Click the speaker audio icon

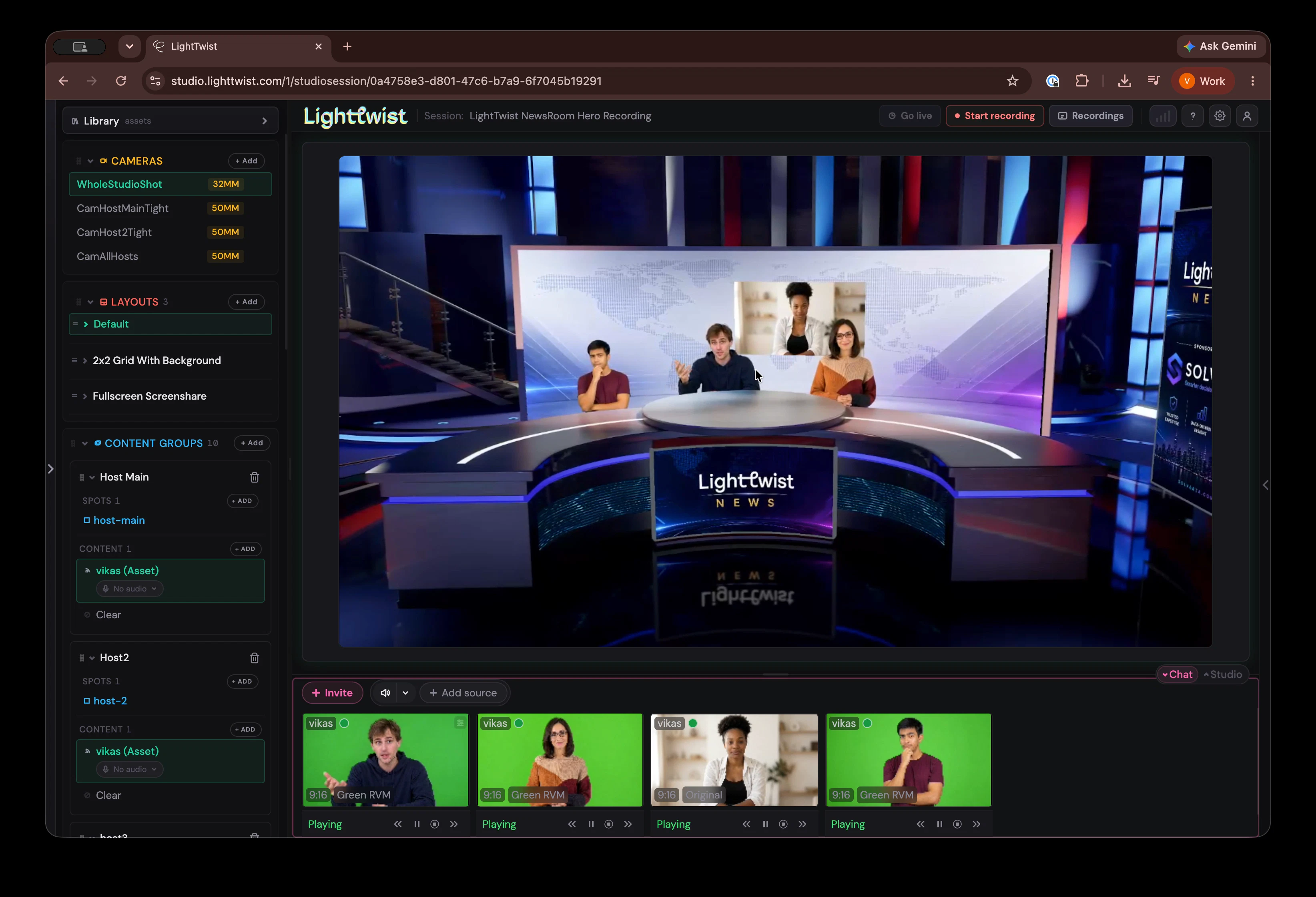385,692
